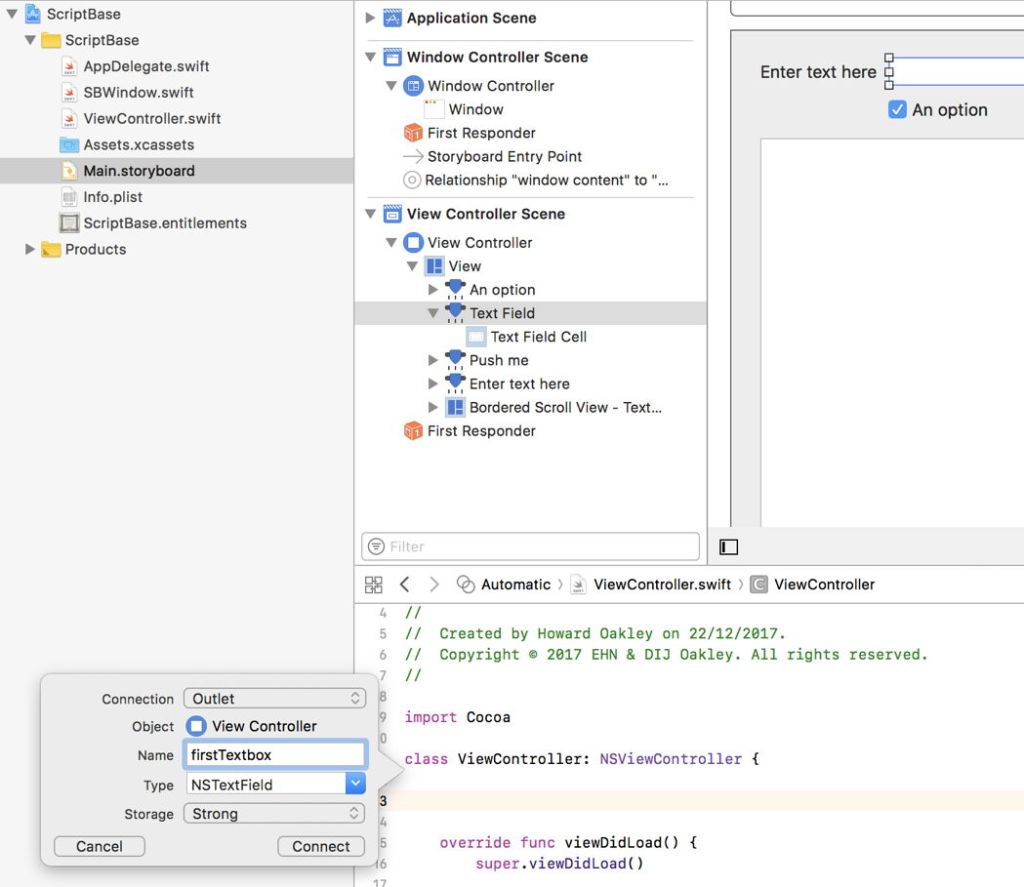1024x887 pixels.
Task: Click the related items grid icon
Action: 373,585
